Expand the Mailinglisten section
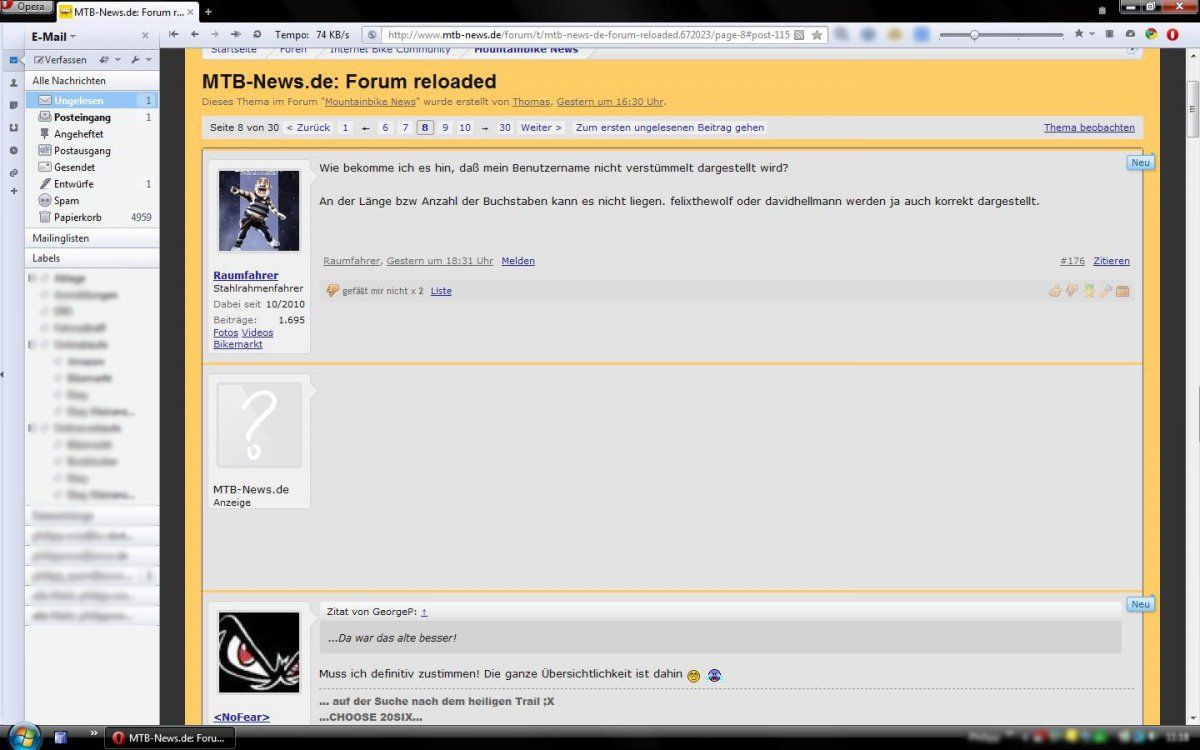 92,238
